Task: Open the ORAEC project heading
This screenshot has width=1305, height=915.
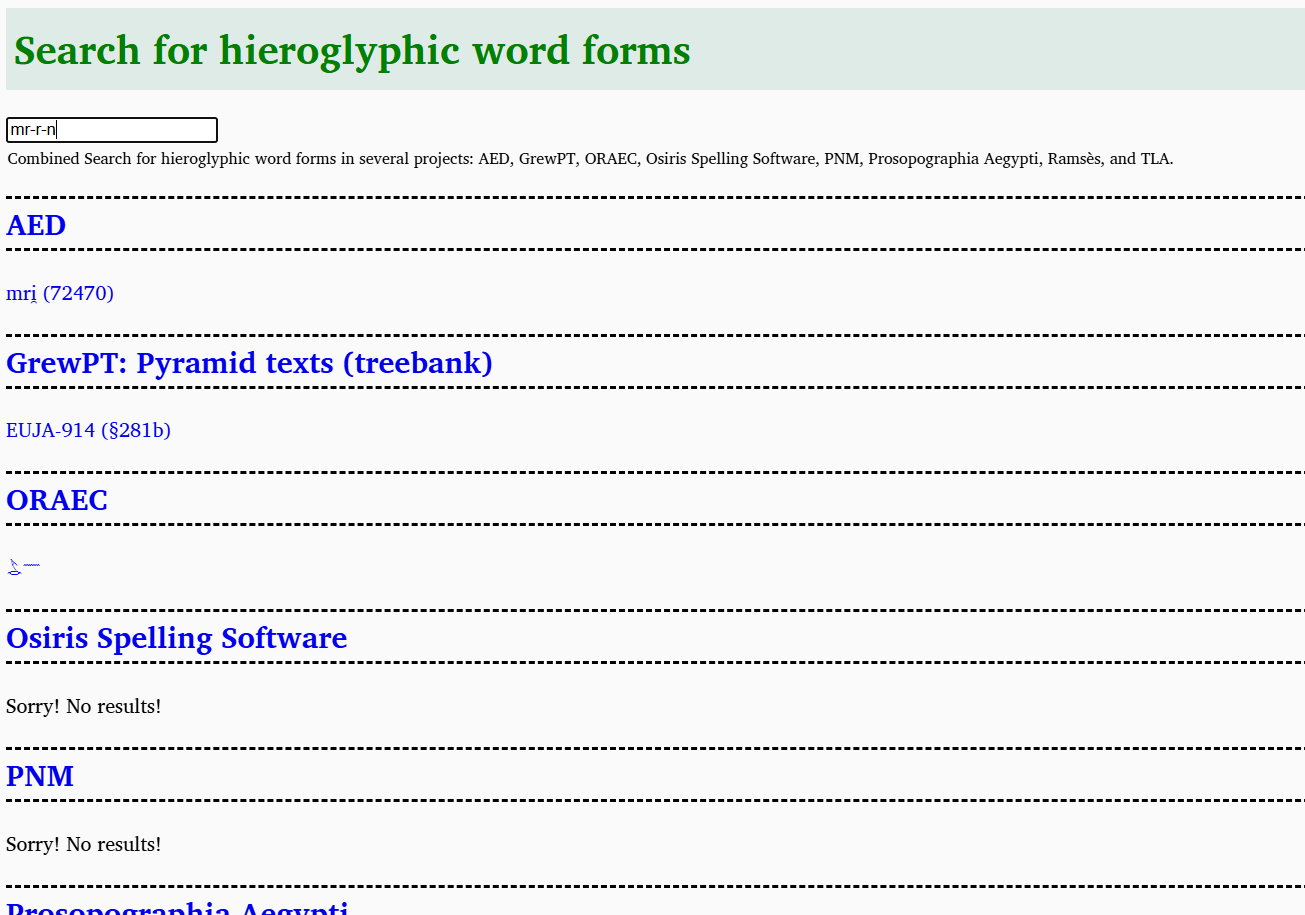Action: point(57,500)
